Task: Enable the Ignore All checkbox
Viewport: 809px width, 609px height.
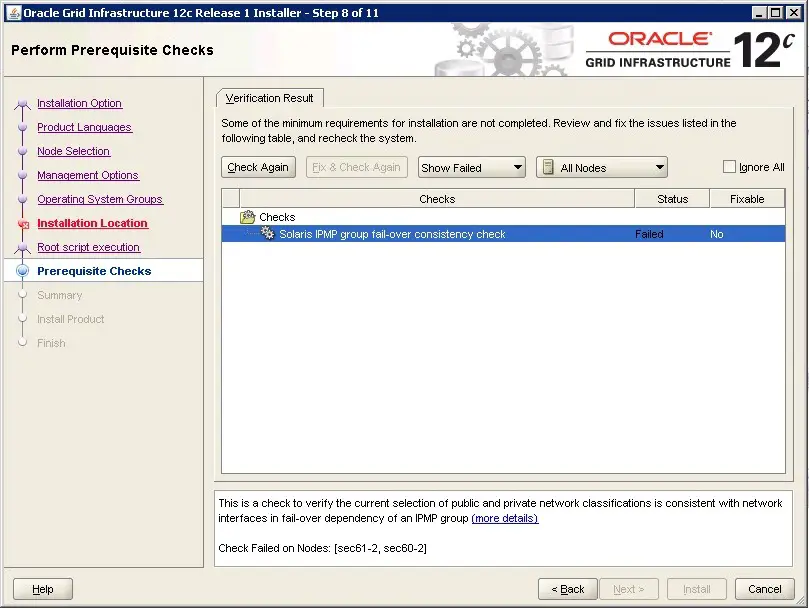Action: pyautogui.click(x=729, y=167)
